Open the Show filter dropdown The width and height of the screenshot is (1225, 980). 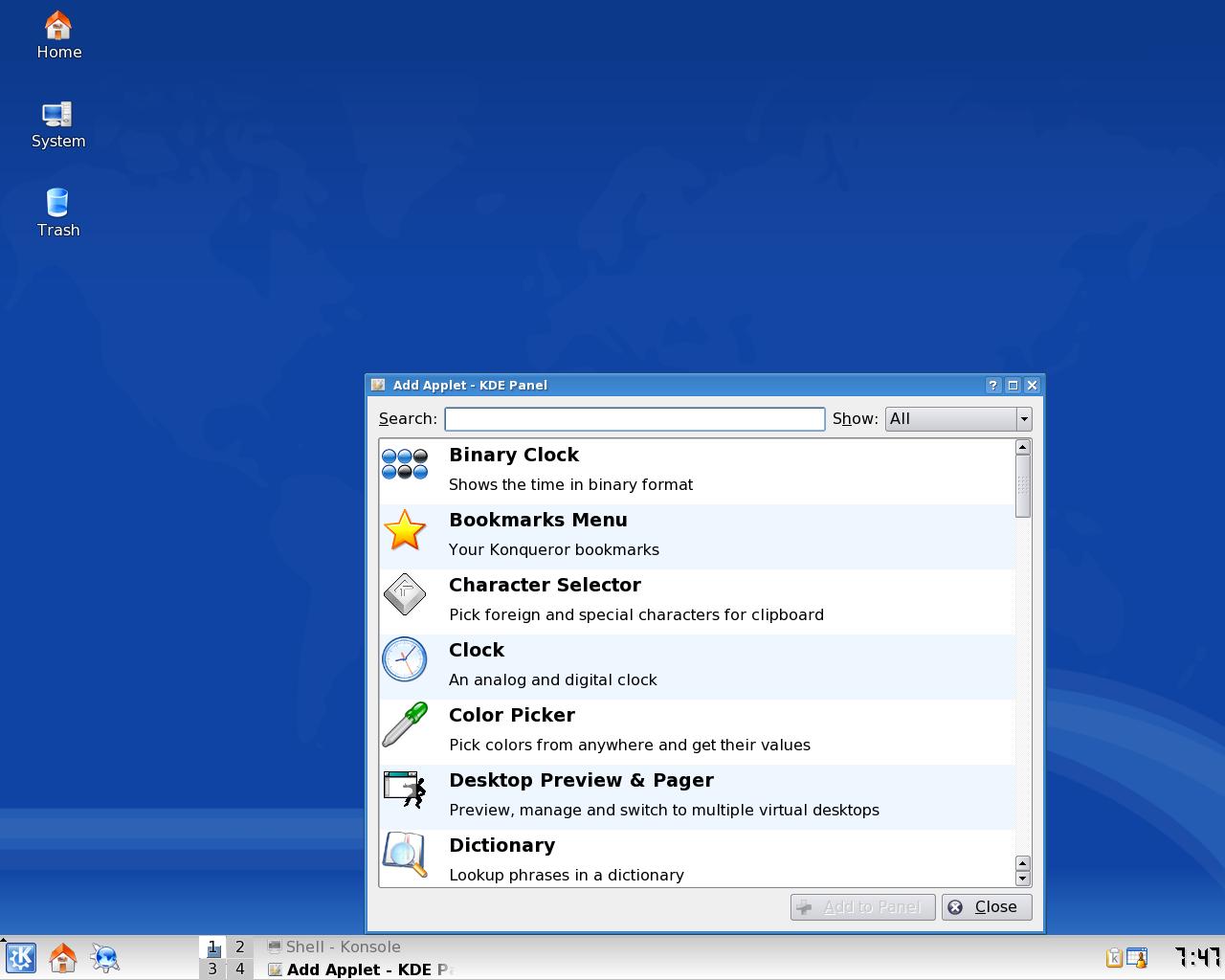click(958, 419)
